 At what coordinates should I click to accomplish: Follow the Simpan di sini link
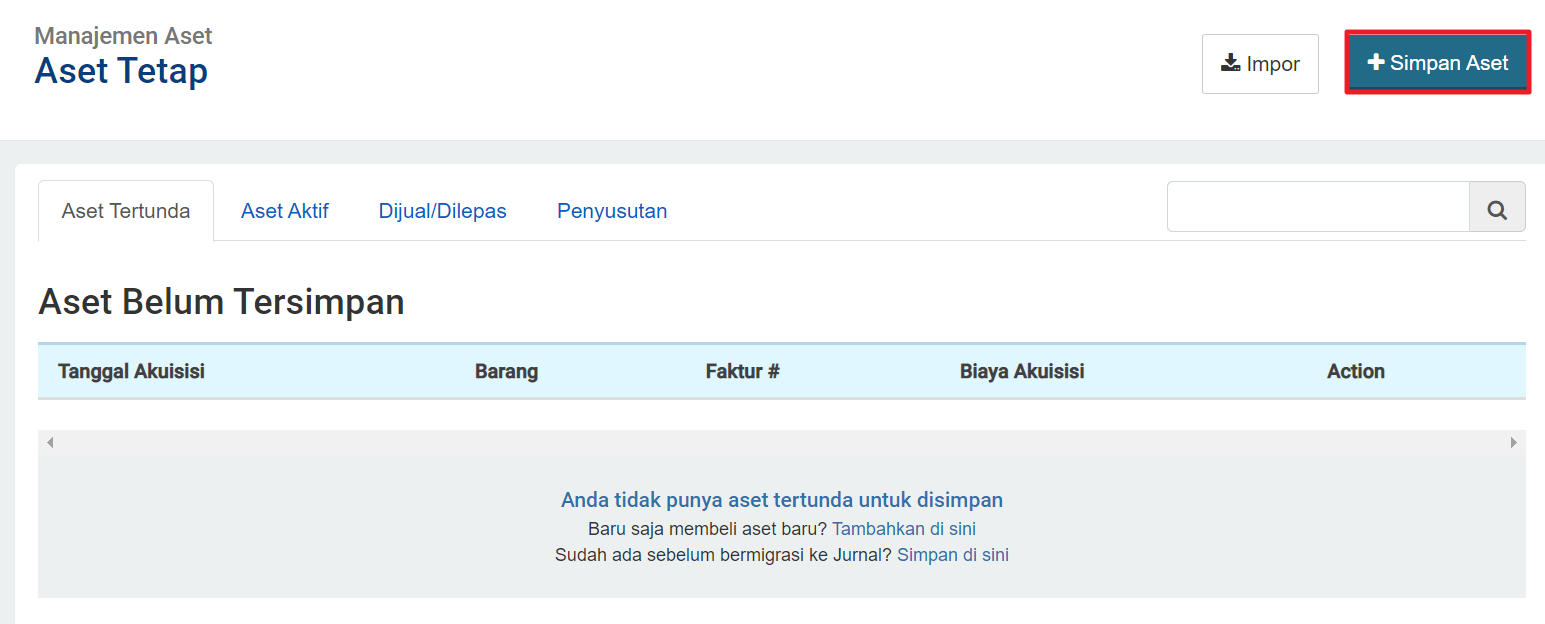click(x=952, y=554)
